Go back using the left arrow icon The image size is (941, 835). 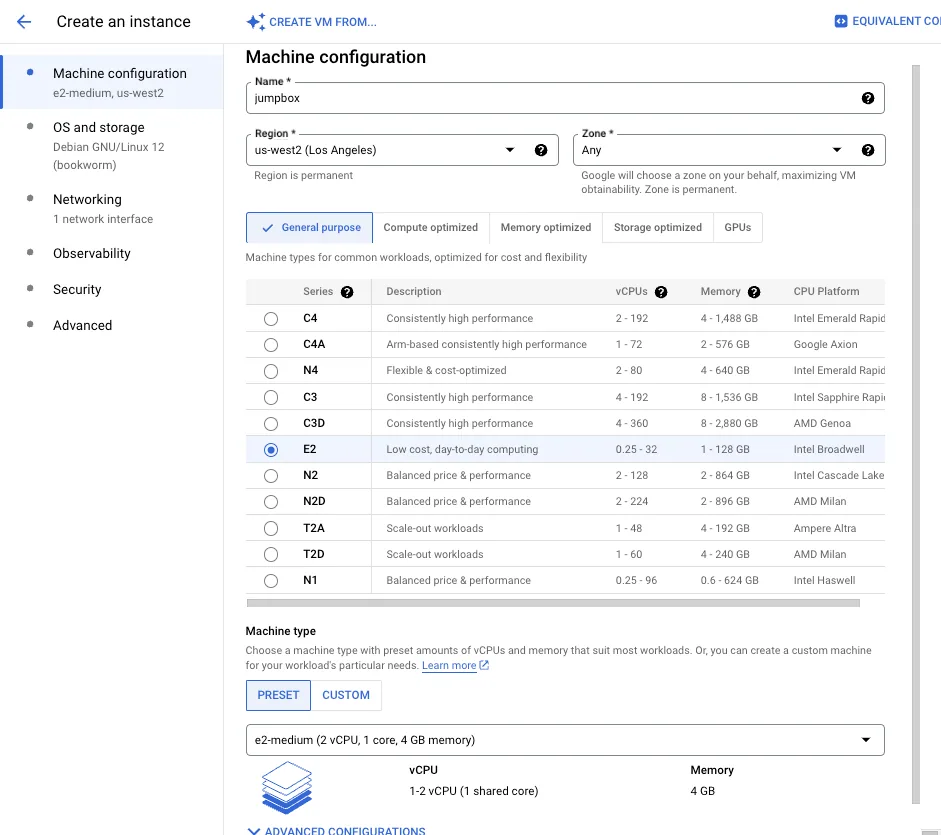24,22
